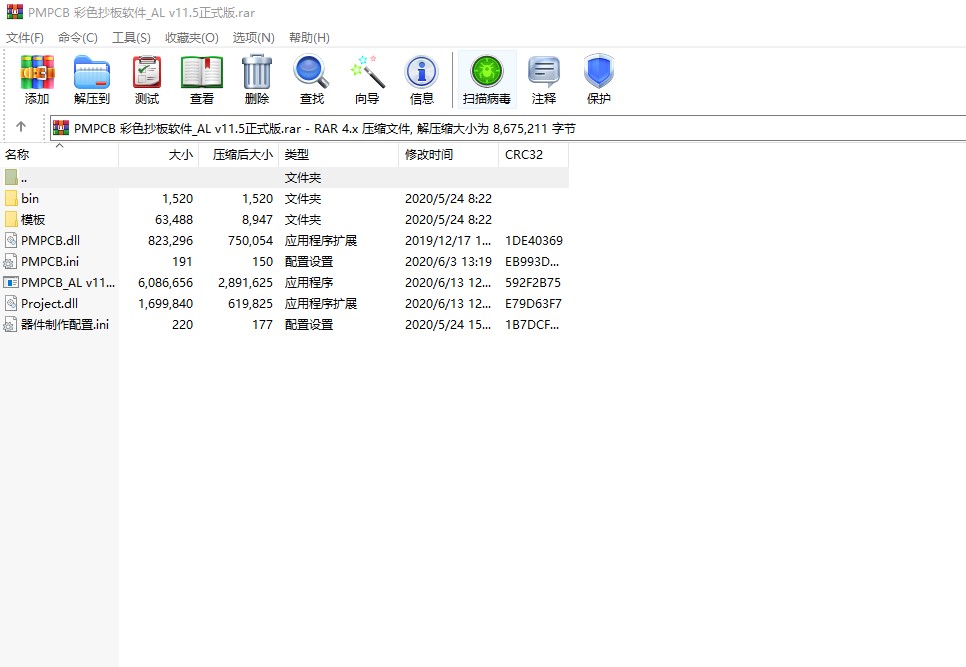
Task: Open the 收藏夹(O) menu
Action: click(x=192, y=38)
